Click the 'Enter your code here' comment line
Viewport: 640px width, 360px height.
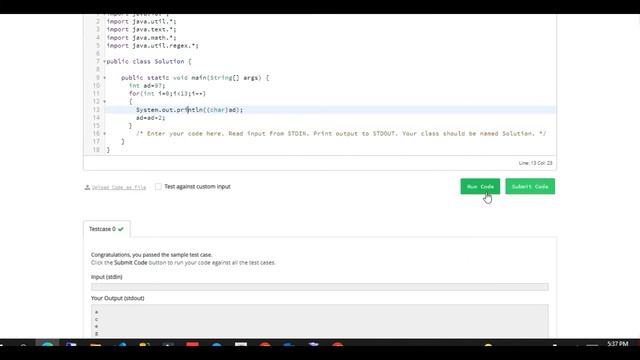pos(341,133)
